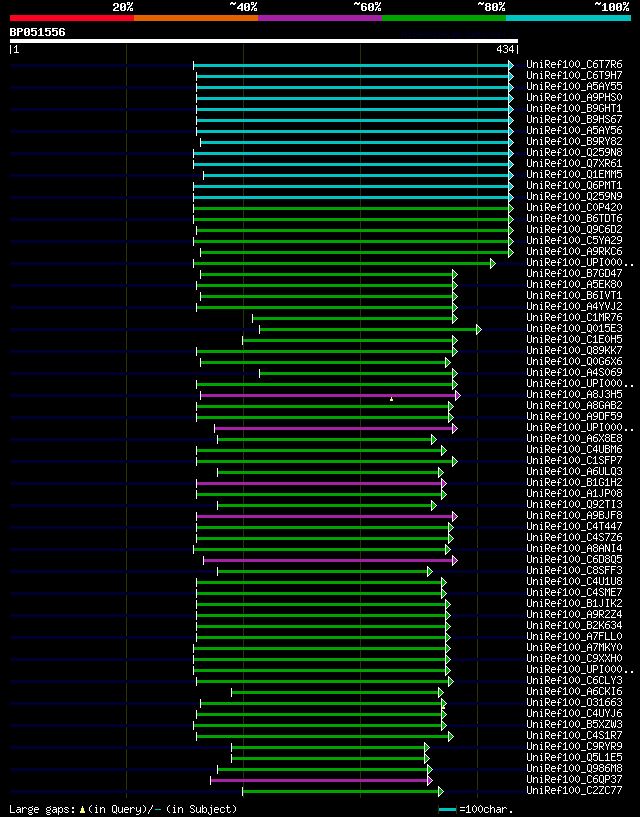Screen dimensions: 640x817
Task: Click the cyan alignment bar for C6T7R6
Action: coord(353,65)
